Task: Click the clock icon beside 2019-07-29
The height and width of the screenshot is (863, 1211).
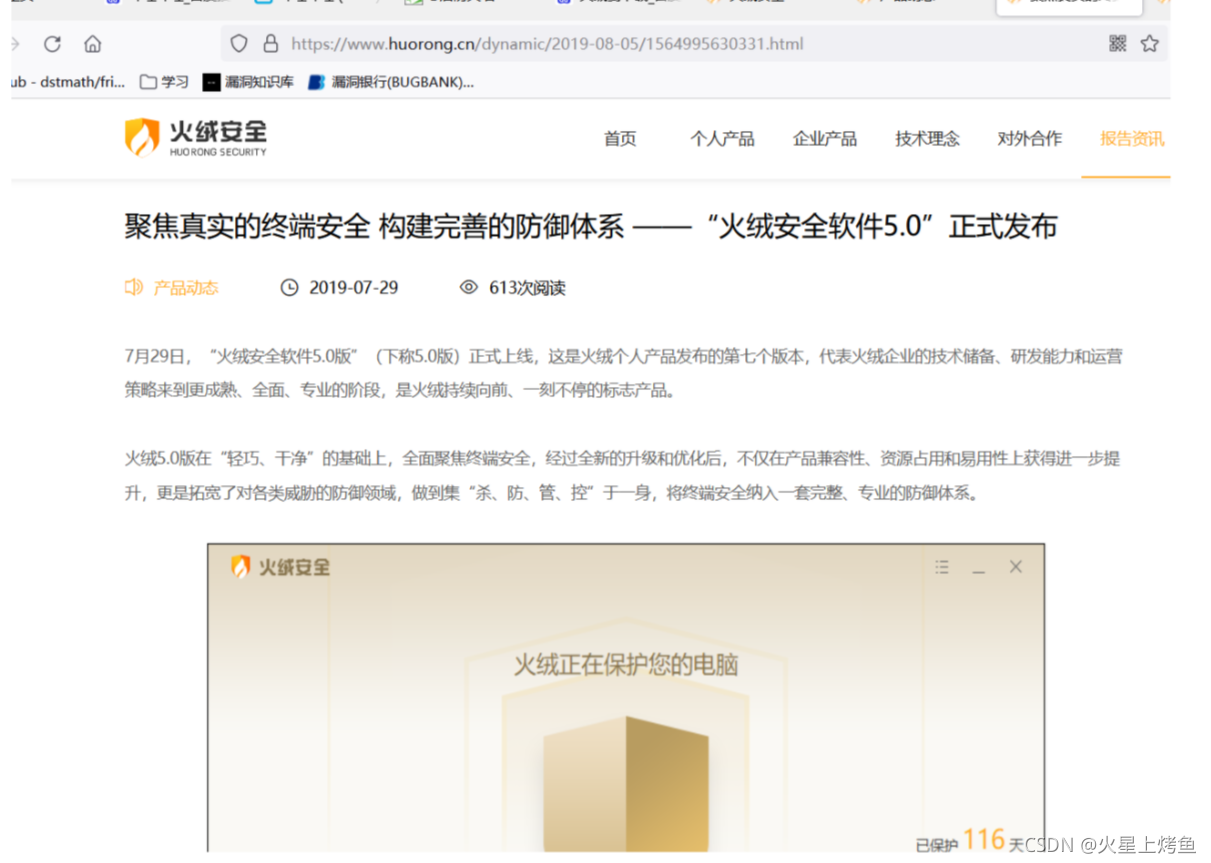Action: pyautogui.click(x=290, y=287)
